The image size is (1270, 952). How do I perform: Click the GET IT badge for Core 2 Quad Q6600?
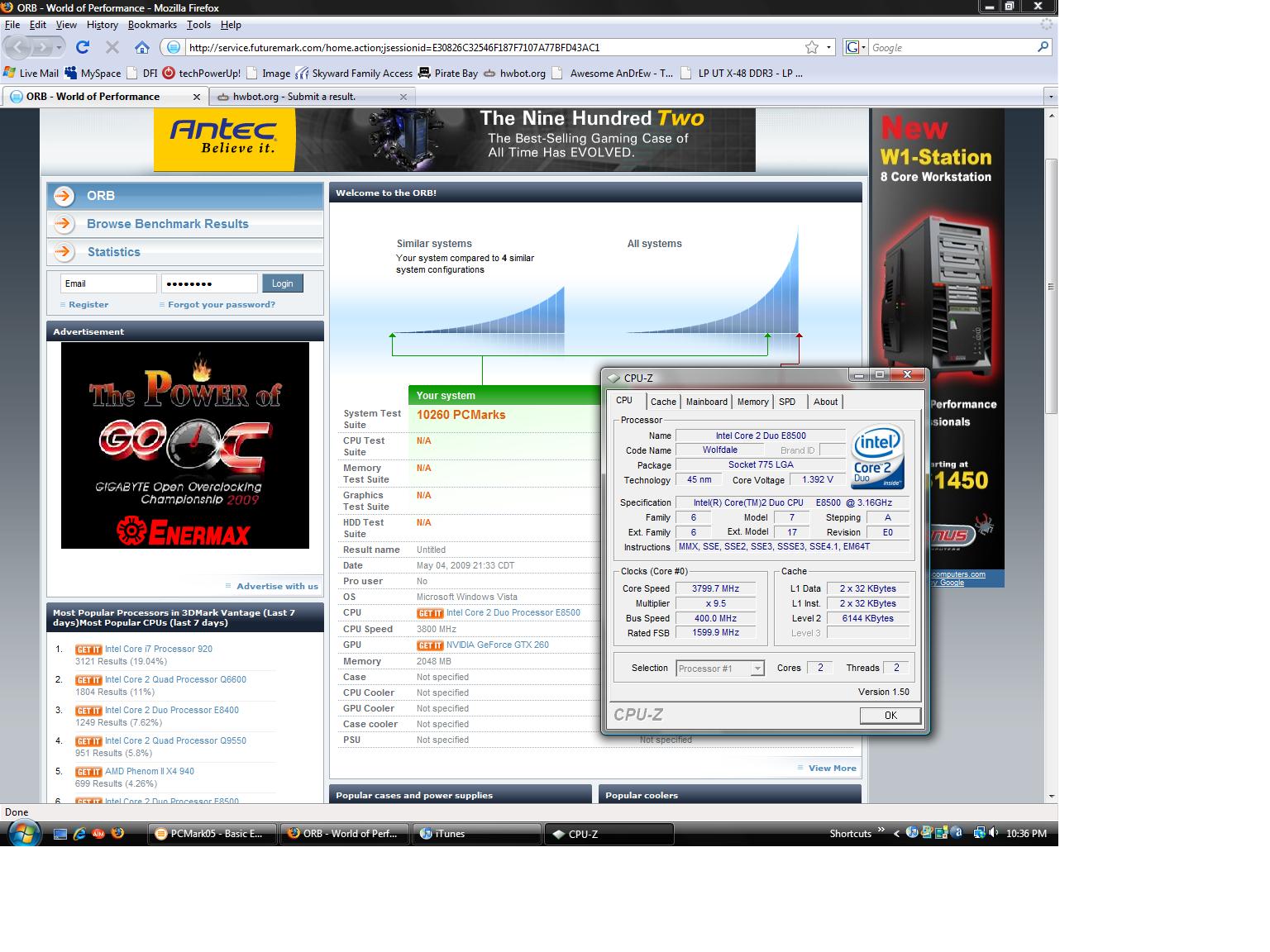[x=88, y=680]
